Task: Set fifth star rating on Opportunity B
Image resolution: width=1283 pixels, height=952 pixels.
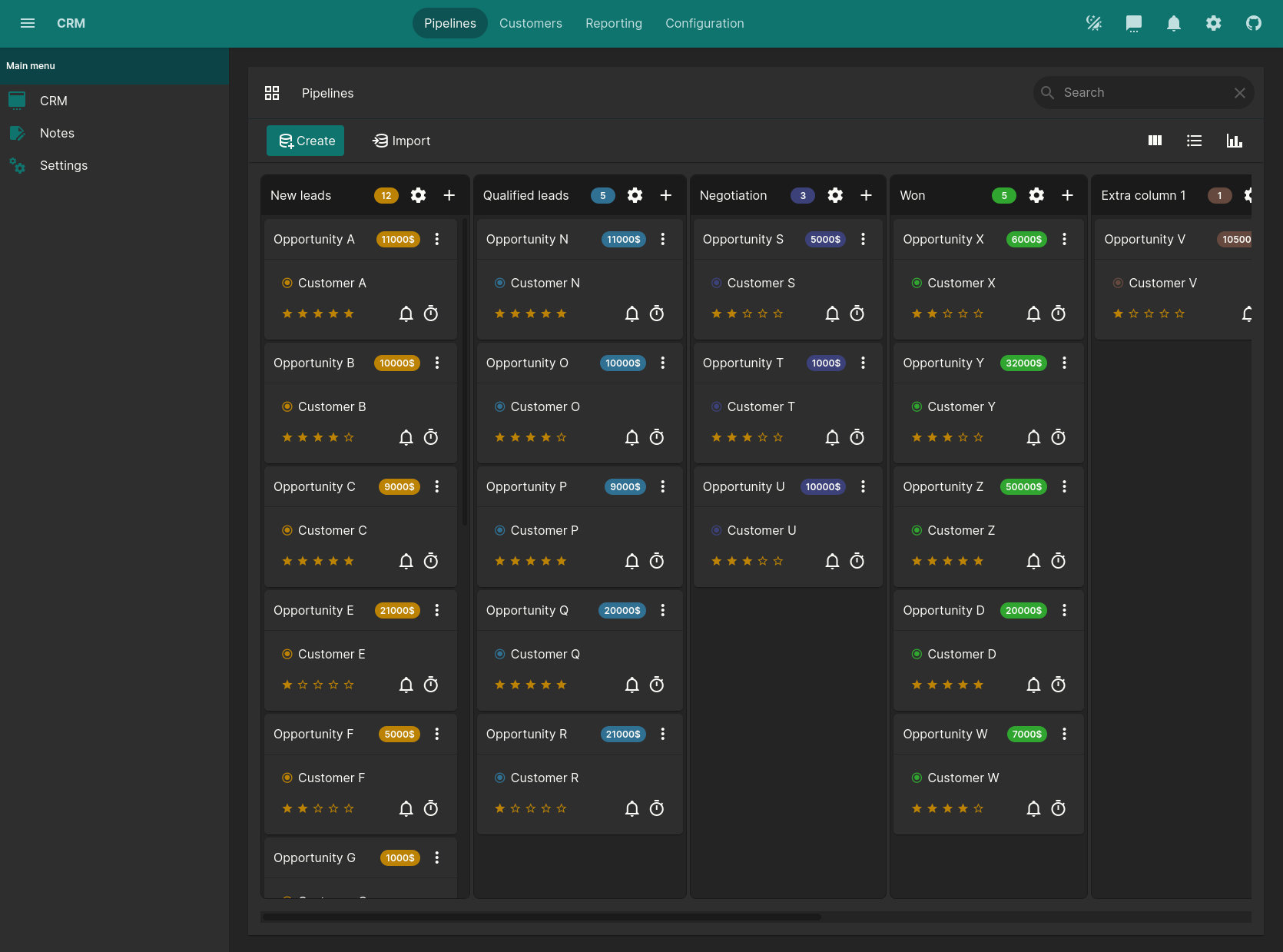Action: [x=349, y=437]
